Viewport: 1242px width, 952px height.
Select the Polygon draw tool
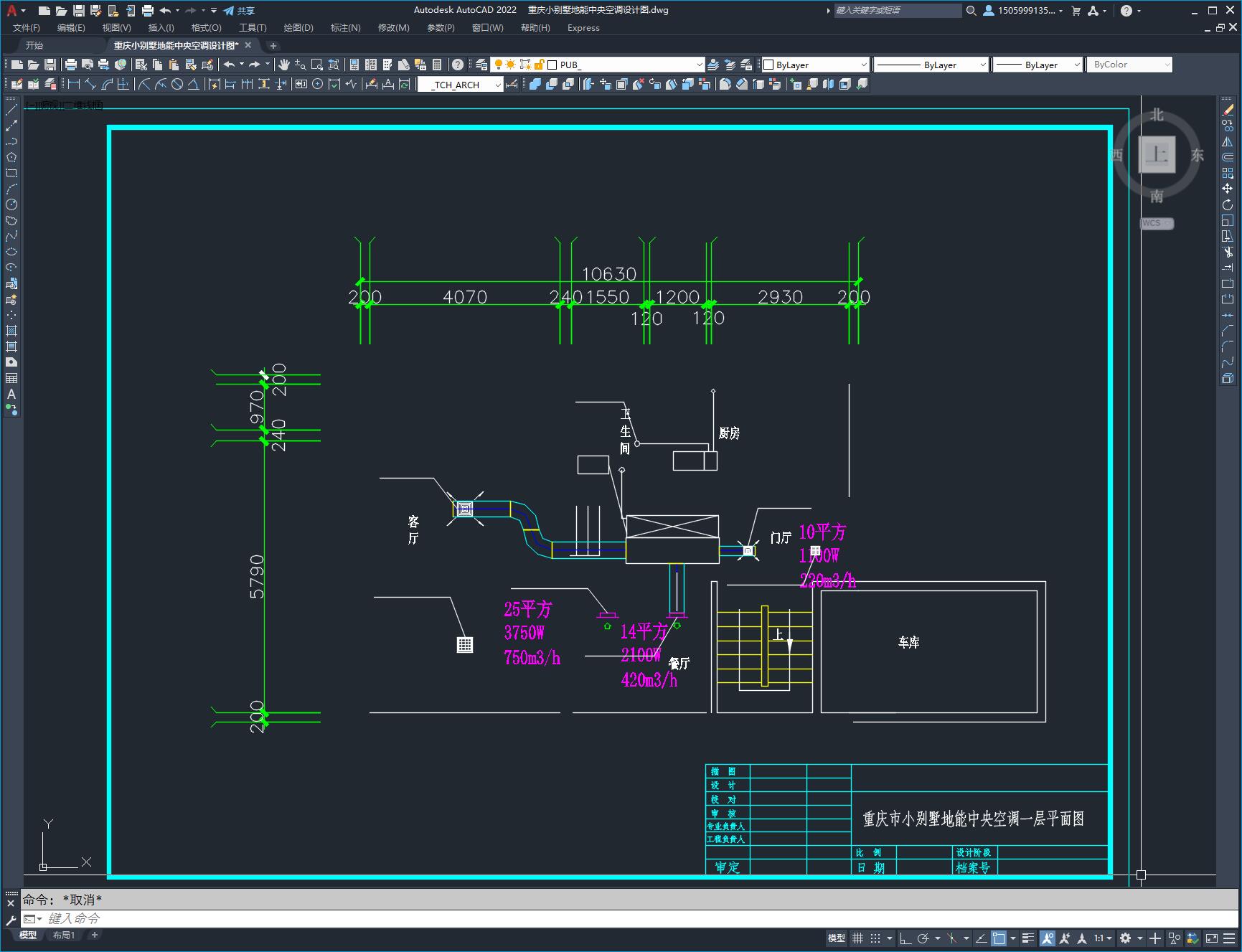click(11, 157)
